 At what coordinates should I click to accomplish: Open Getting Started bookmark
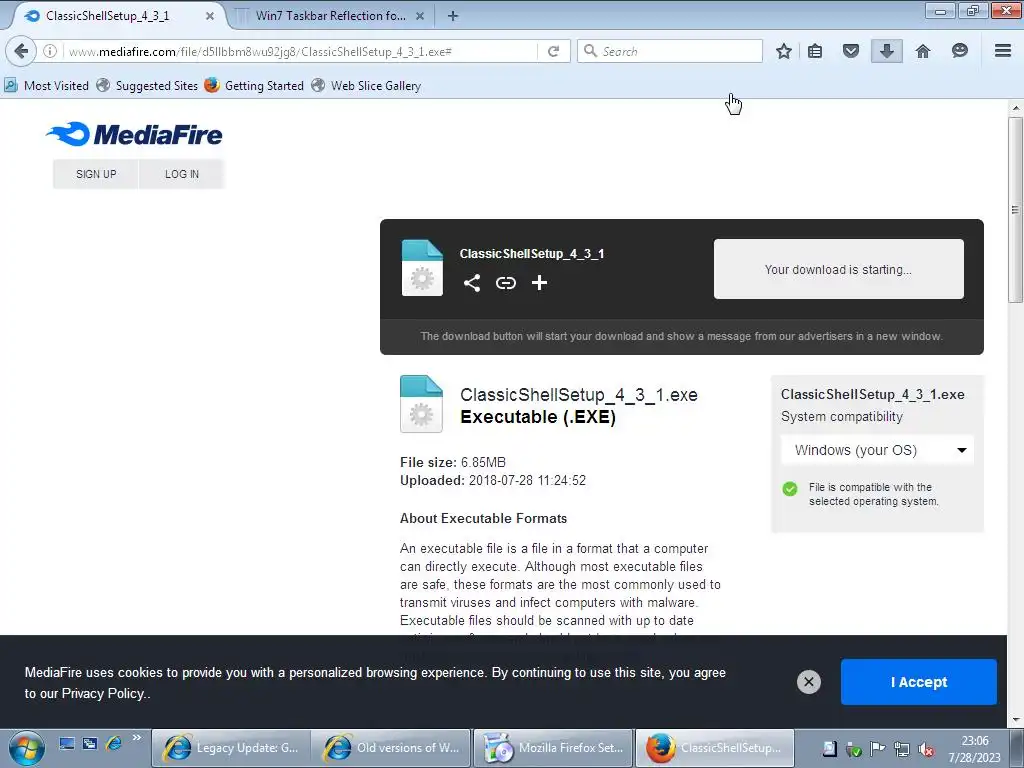pos(255,86)
